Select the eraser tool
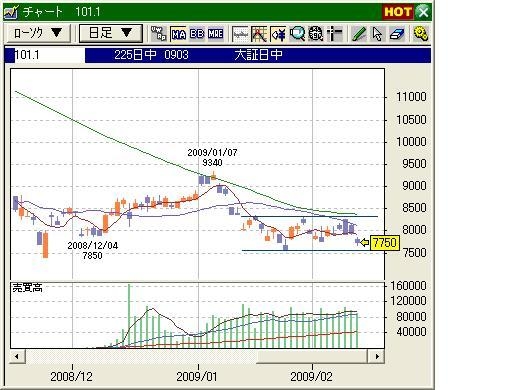512x390 pixels. [397, 34]
